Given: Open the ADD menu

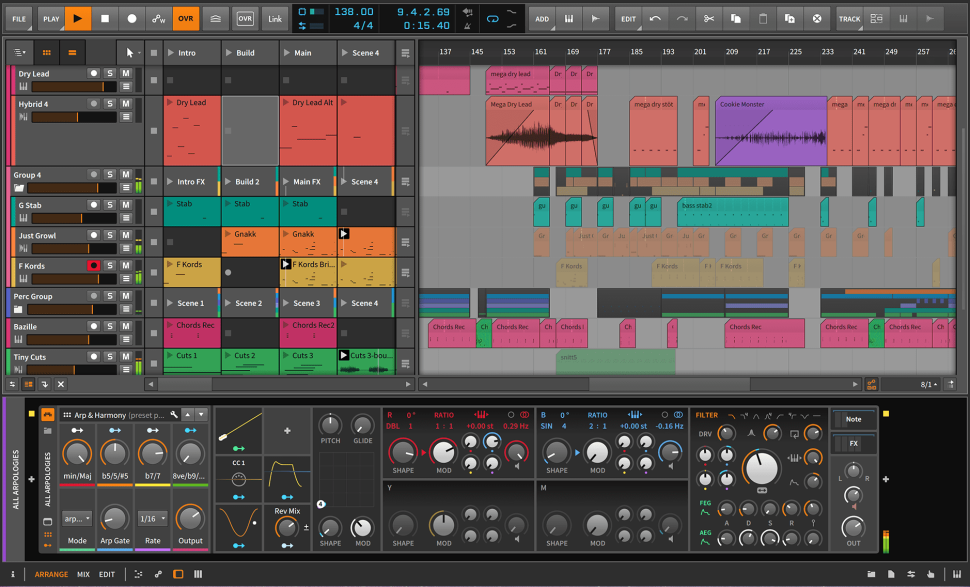Looking at the screenshot, I should (x=542, y=19).
